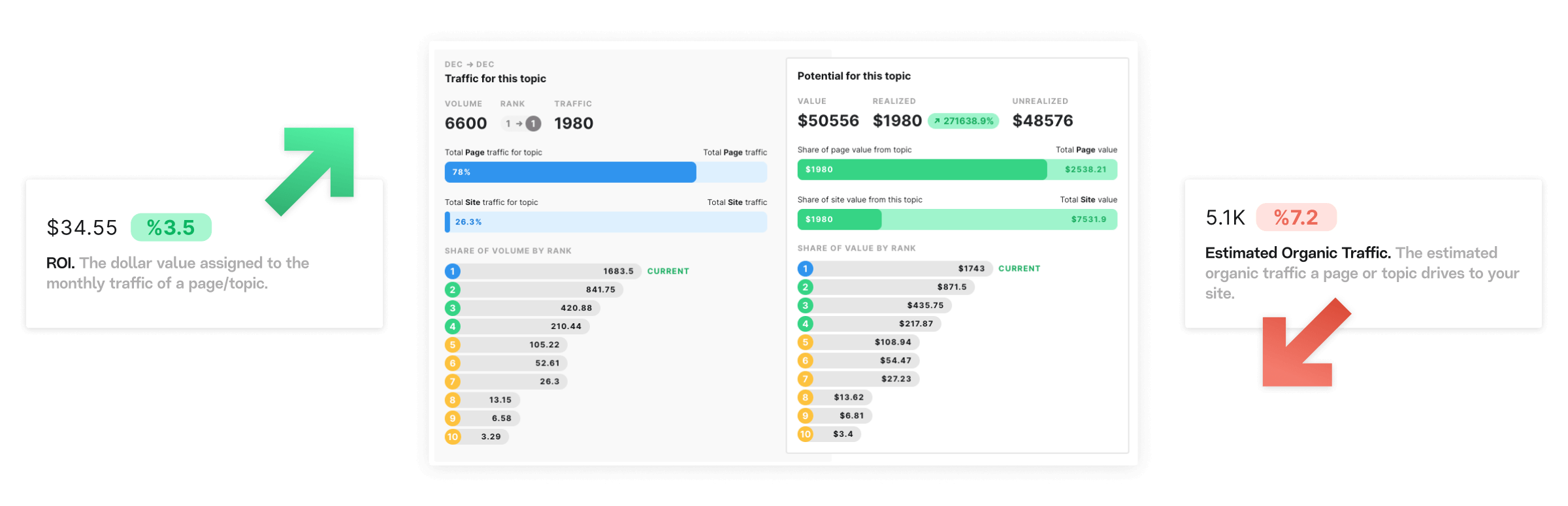Click the blue 78% page traffic bar

(x=570, y=172)
